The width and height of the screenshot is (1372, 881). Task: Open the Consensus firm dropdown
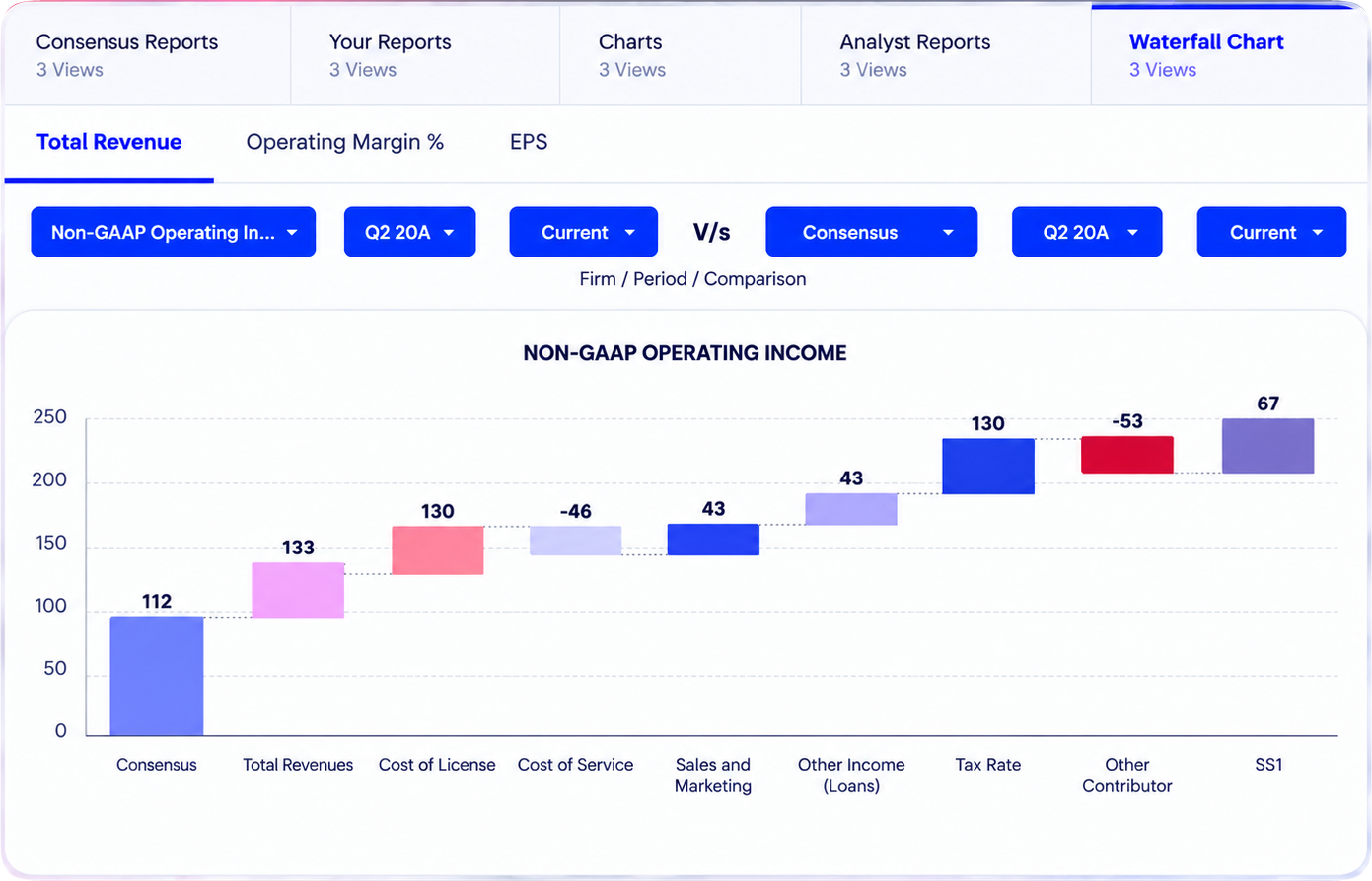coord(872,232)
